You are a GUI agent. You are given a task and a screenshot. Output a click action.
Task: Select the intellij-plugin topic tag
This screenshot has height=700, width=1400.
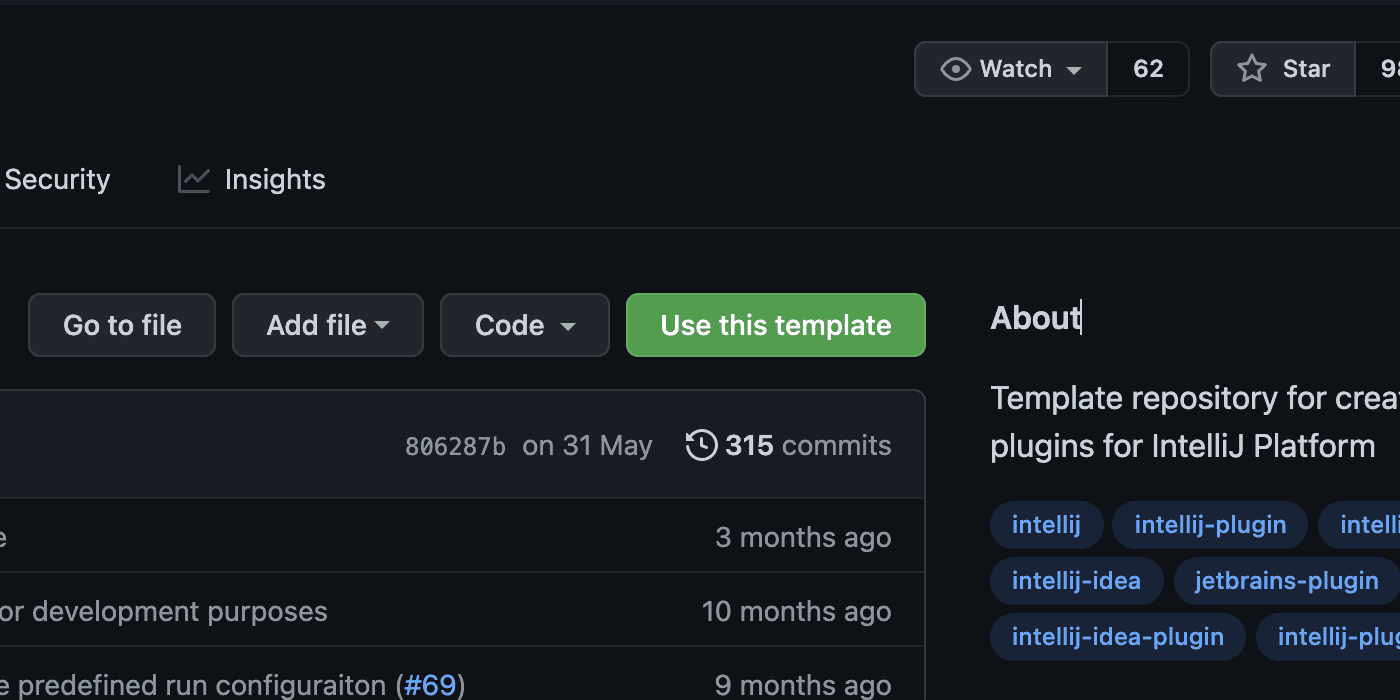click(1209, 524)
